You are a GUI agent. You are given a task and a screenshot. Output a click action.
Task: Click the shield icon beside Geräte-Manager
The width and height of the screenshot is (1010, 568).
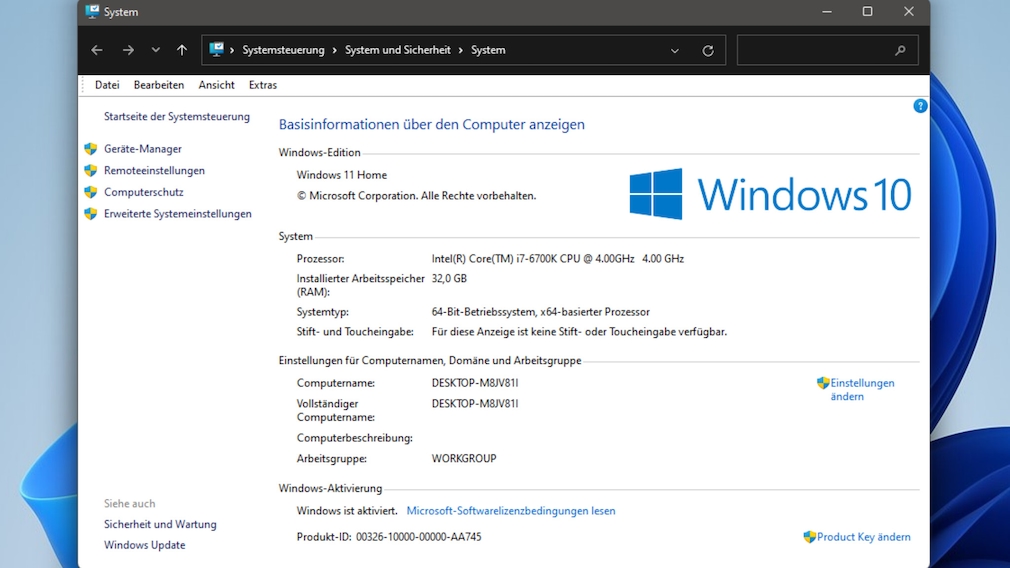tap(91, 149)
